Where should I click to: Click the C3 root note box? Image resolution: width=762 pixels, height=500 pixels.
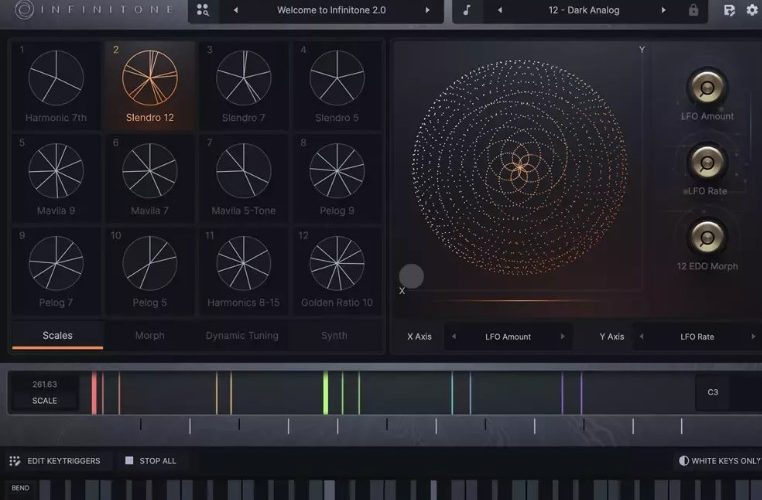(x=713, y=392)
